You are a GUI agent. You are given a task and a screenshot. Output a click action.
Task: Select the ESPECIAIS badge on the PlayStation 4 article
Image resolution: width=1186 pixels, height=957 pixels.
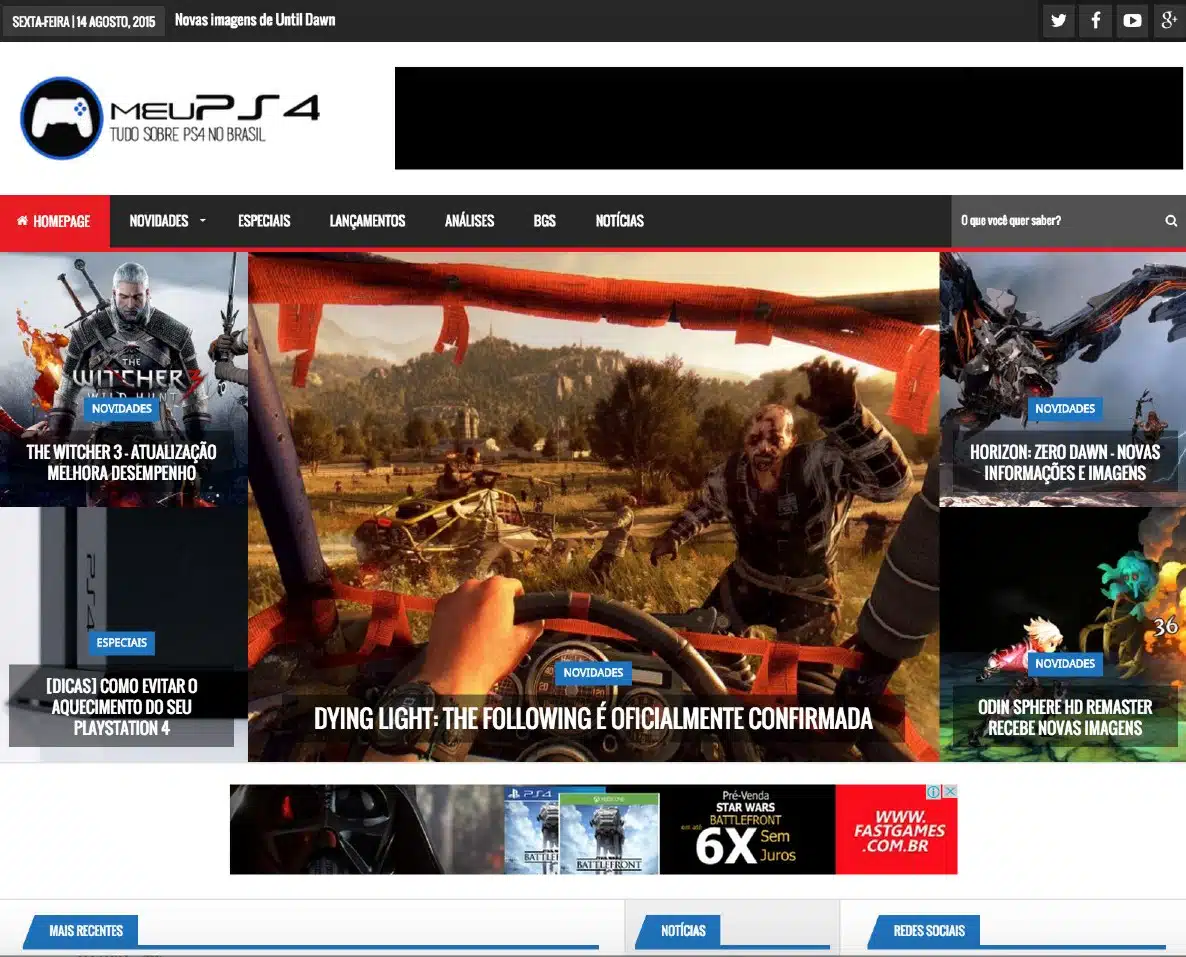(121, 643)
